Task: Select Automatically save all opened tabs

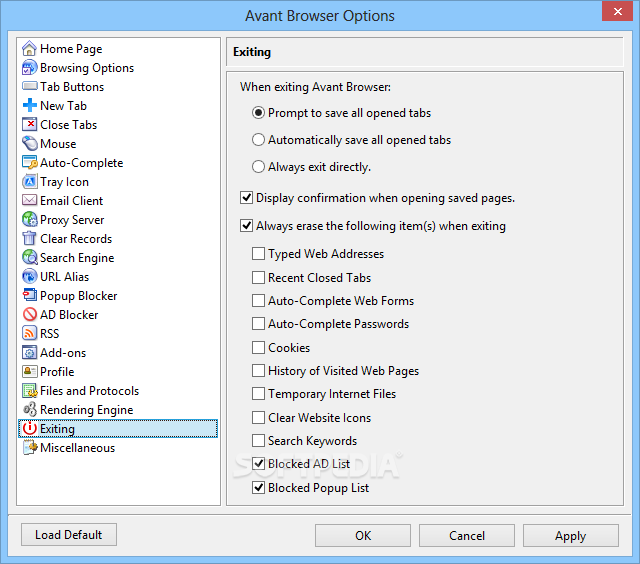Action: (x=258, y=140)
